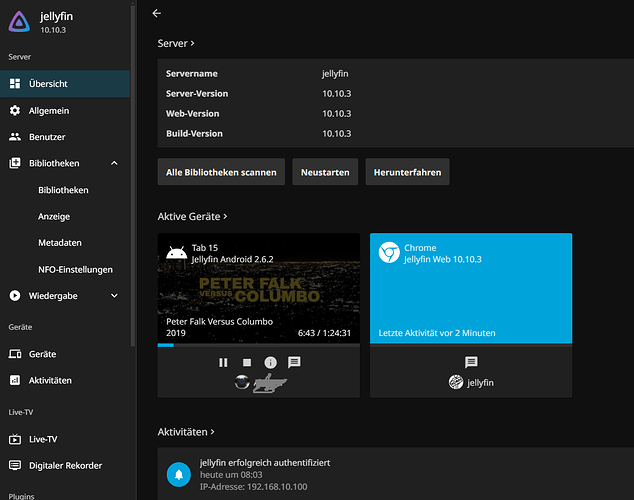Collapse the Bibliotheken submenu
This screenshot has height=500, width=634.
pyautogui.click(x=114, y=163)
